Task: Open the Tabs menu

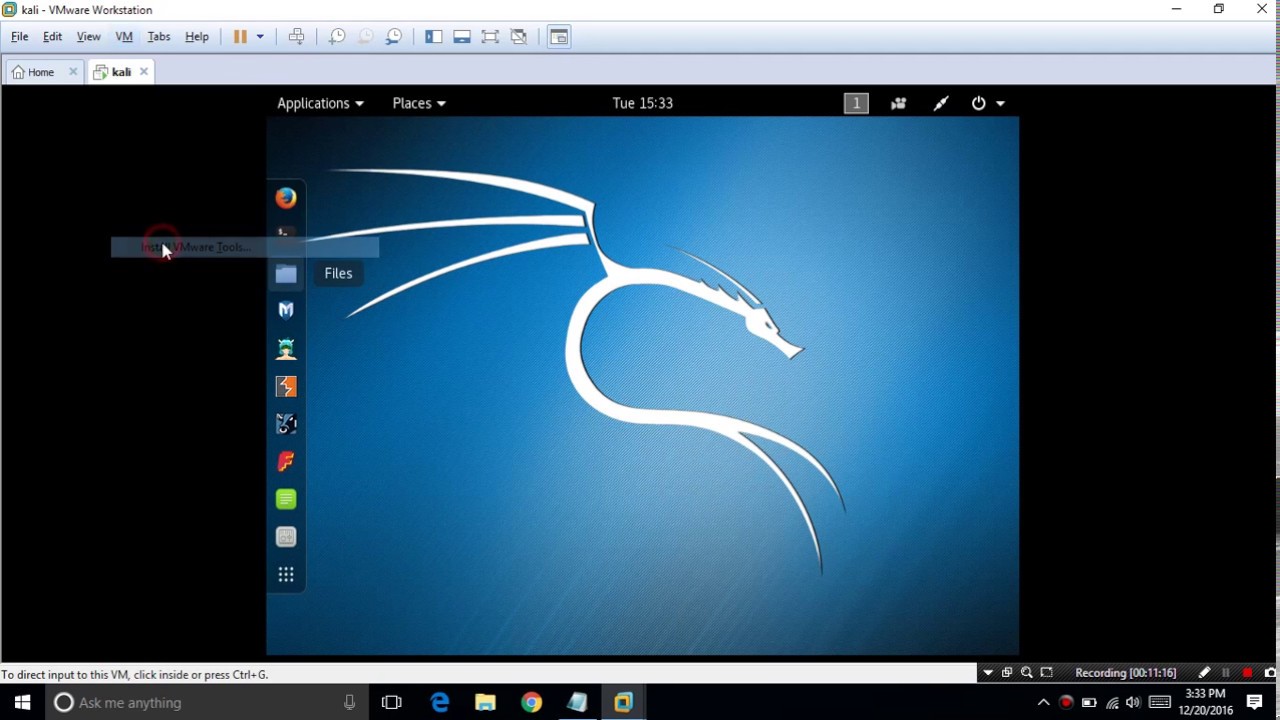Action: click(159, 37)
